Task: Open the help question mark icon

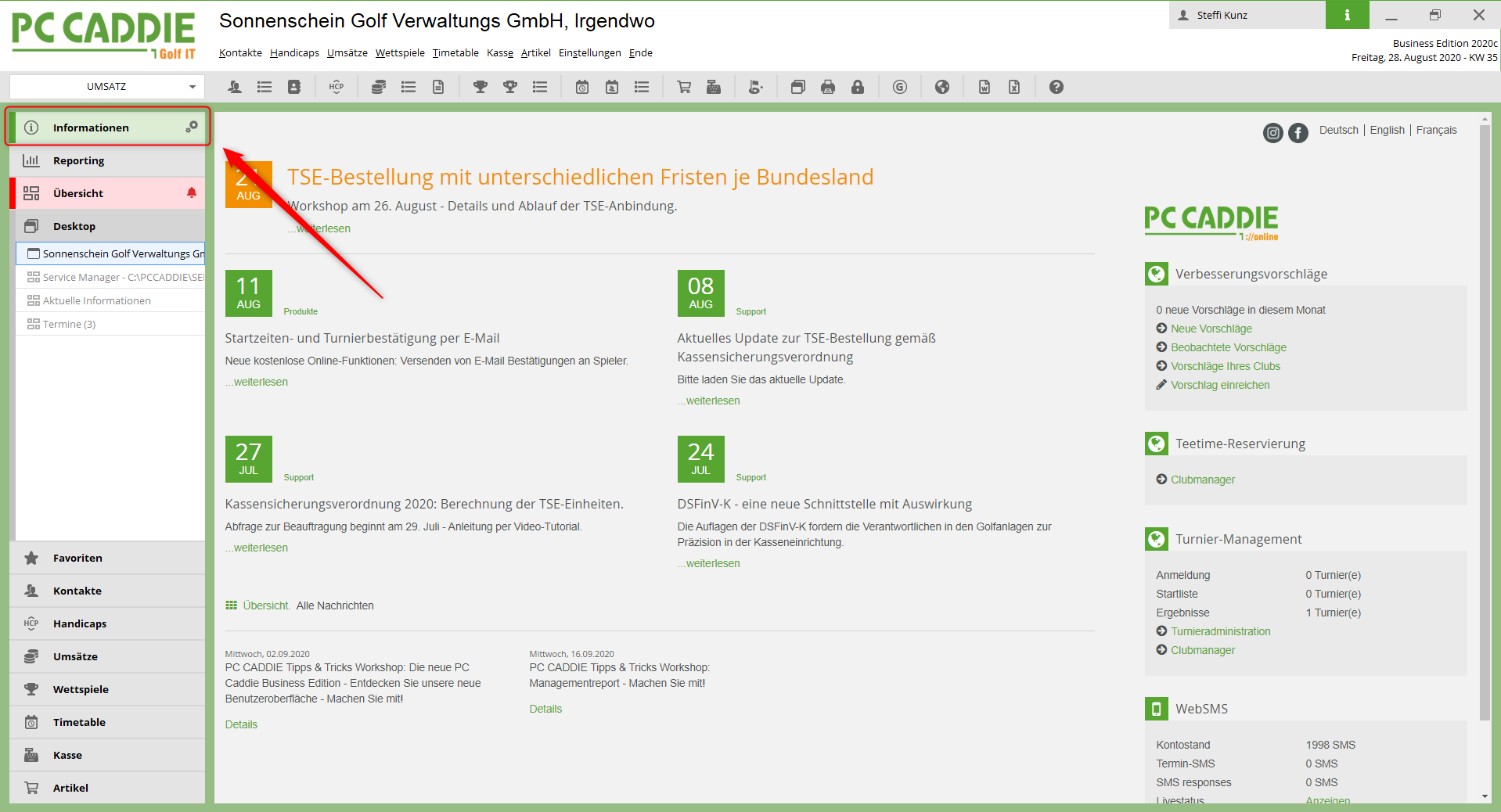Action: tap(1056, 87)
